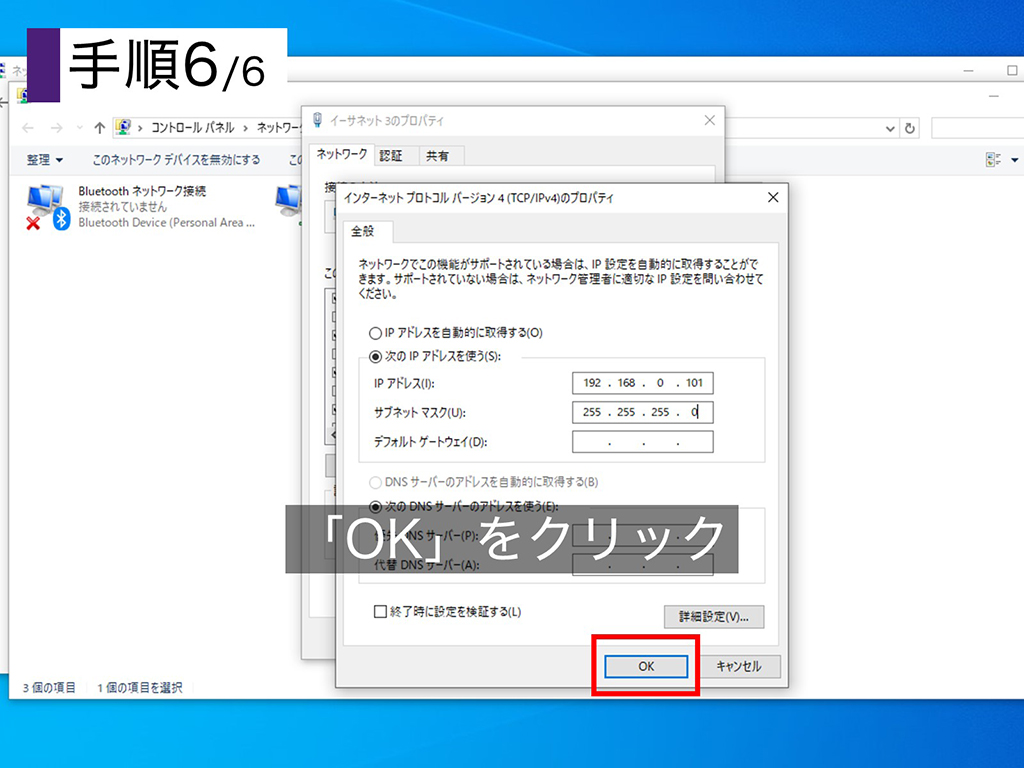This screenshot has height=768, width=1024.
Task: Click the back navigation arrow in Explorer
Action: click(27, 127)
